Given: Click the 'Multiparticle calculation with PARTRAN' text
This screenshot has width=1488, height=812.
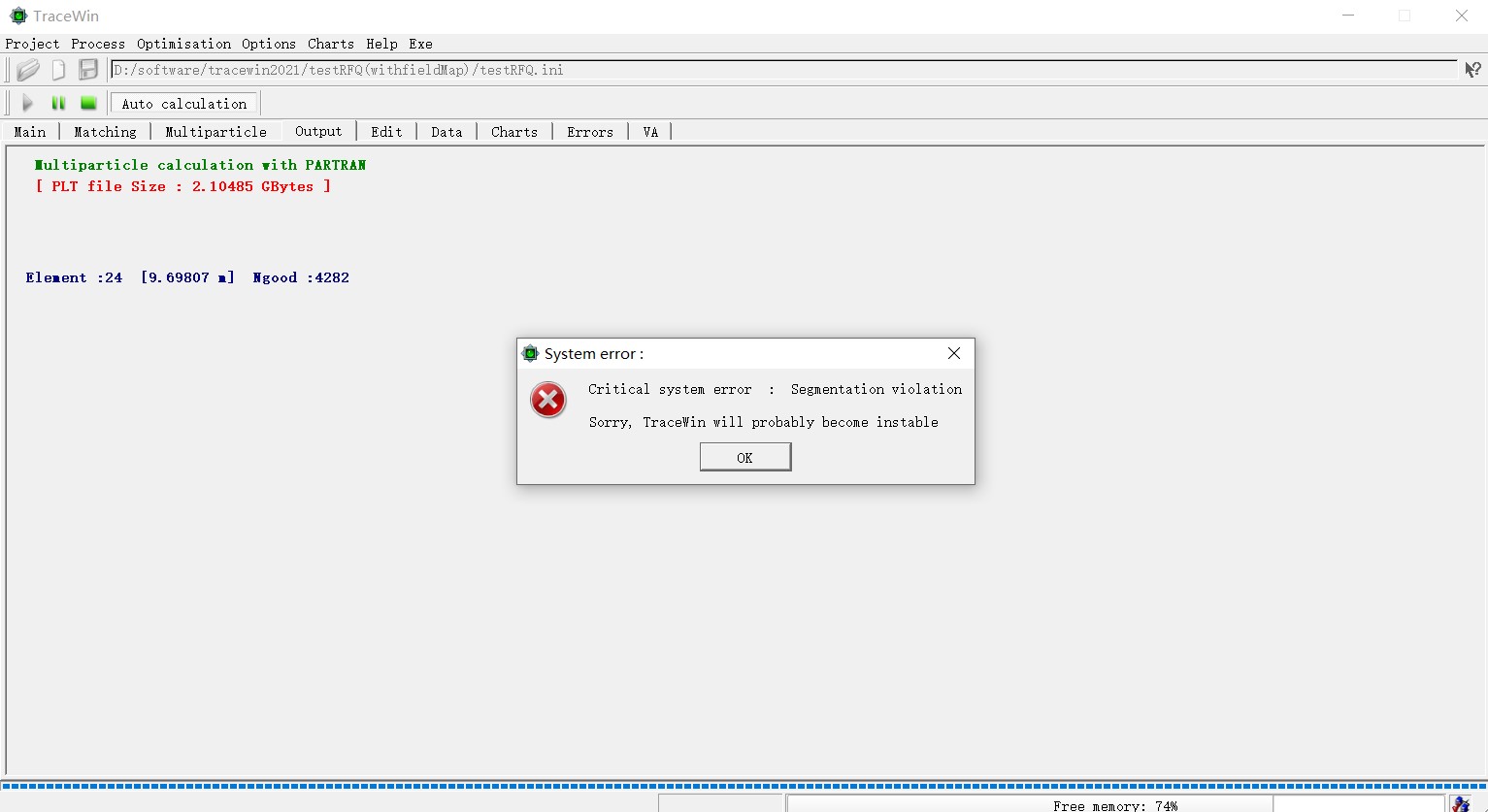Looking at the screenshot, I should tap(200, 165).
